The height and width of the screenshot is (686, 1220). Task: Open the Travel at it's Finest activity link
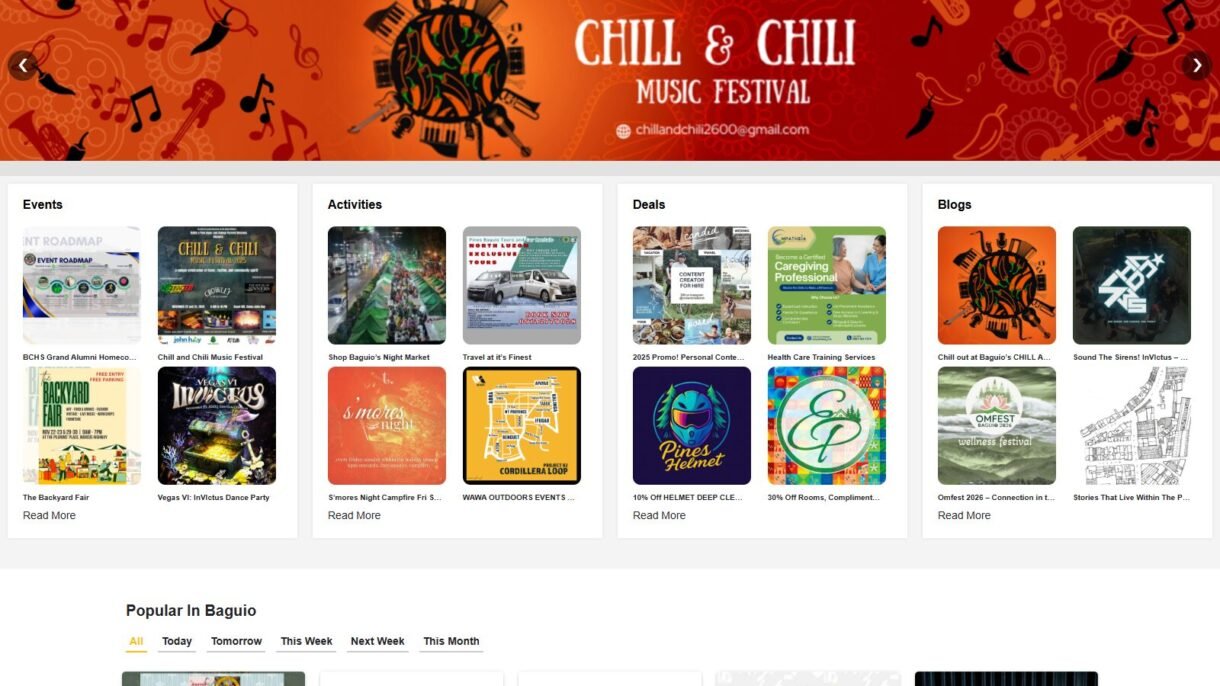pyautogui.click(x=497, y=357)
